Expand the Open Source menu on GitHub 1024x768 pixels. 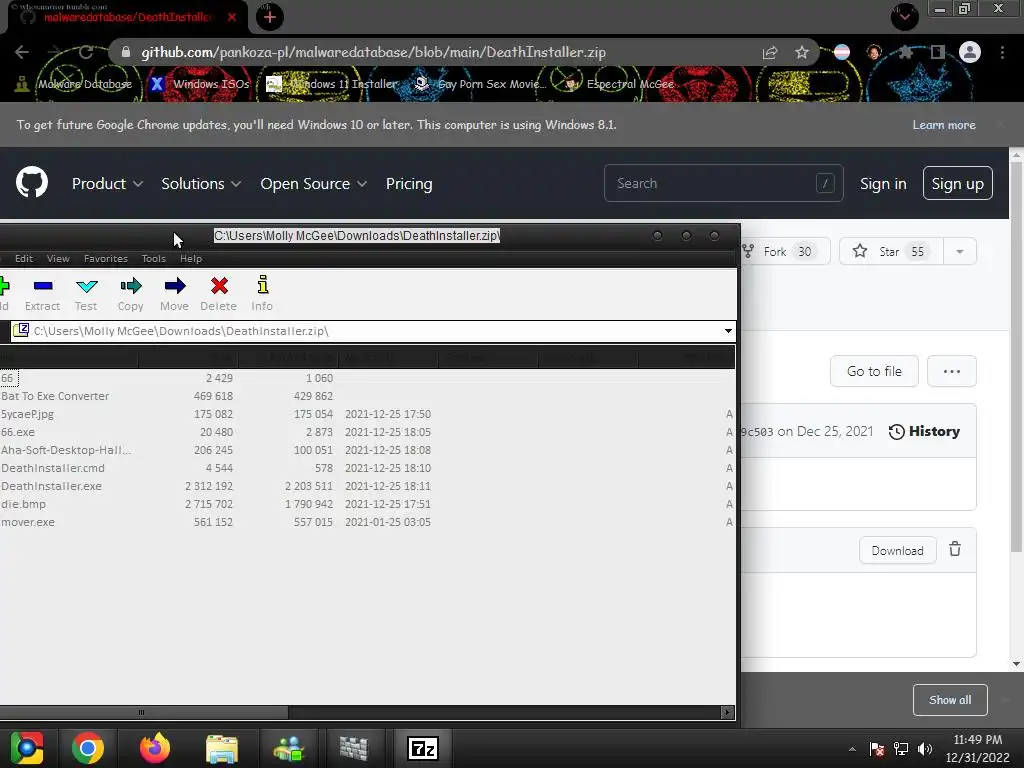[313, 184]
